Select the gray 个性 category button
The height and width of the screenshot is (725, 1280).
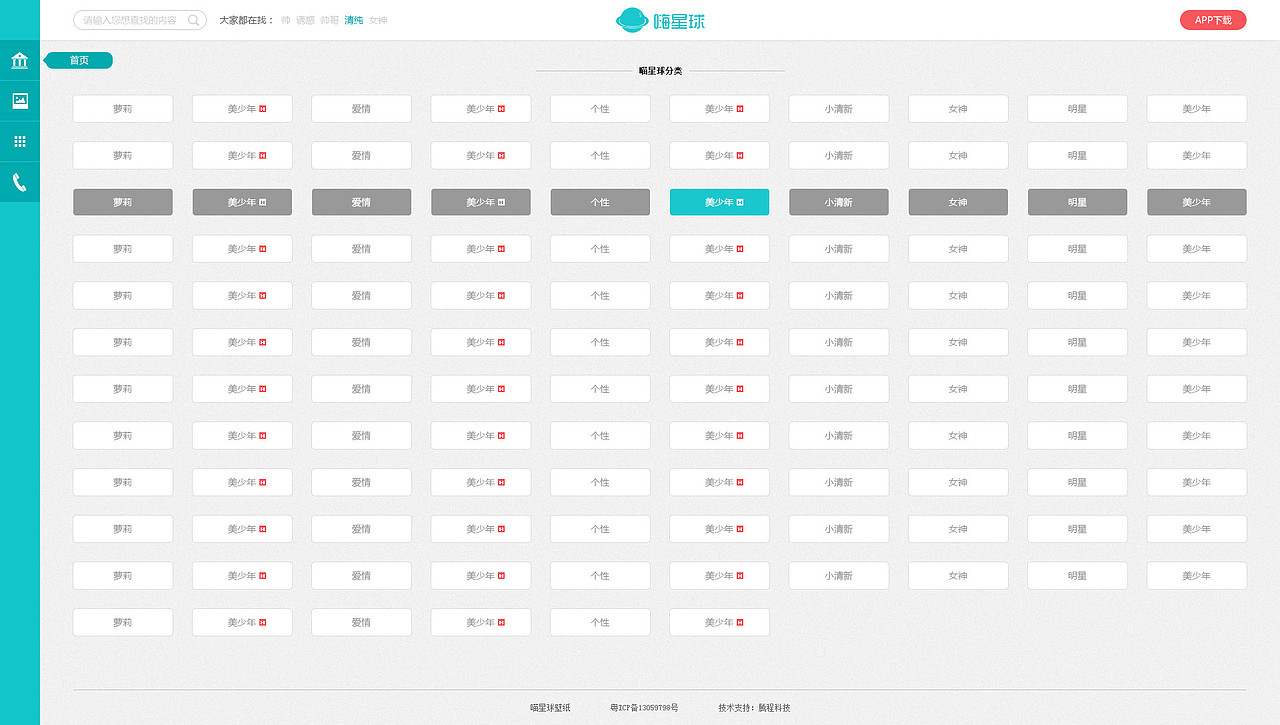[x=600, y=202]
